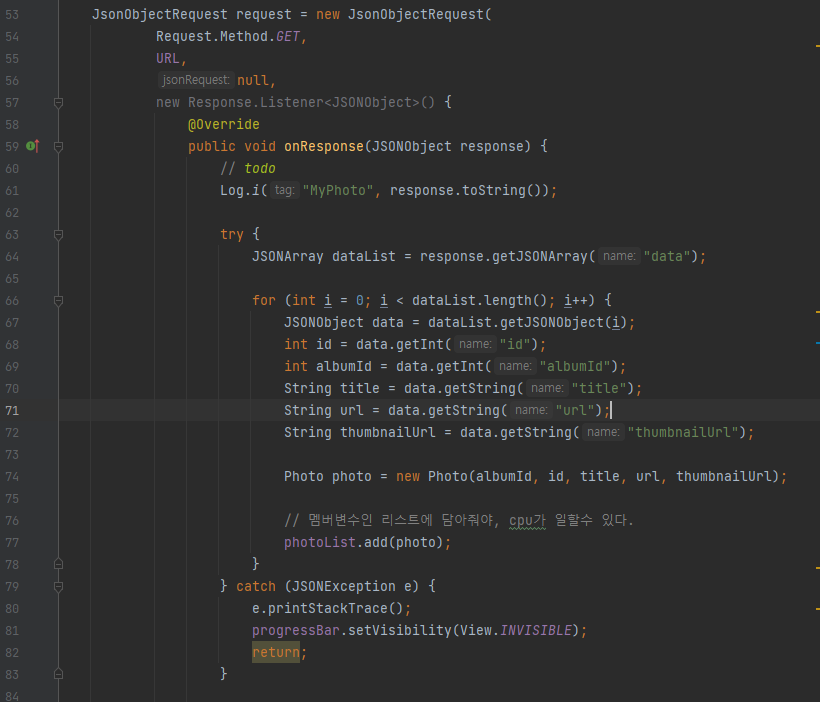
Task: Click the "title" string literal on line 70
Action: pyautogui.click(x=599, y=388)
